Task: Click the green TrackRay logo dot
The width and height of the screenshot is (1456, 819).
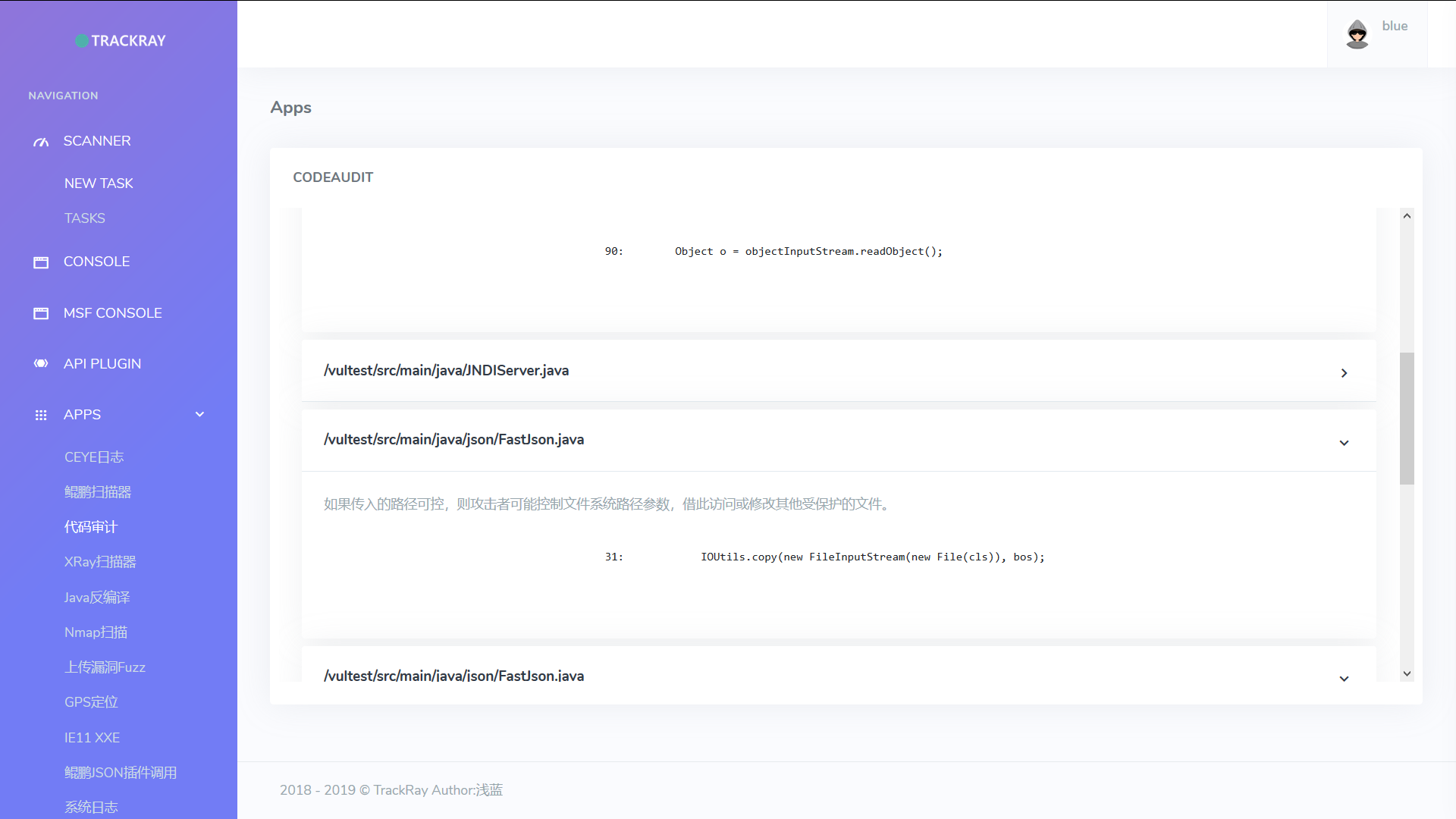Action: click(82, 41)
